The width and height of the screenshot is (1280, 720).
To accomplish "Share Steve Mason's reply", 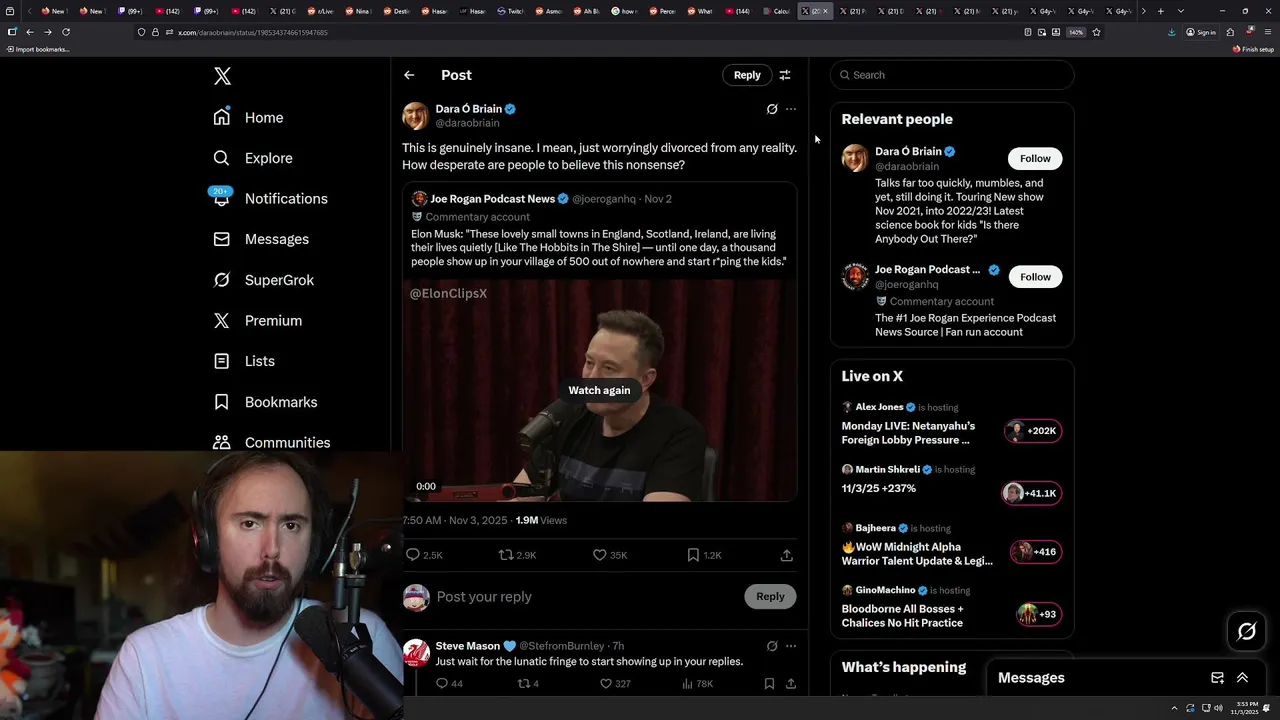I will [x=791, y=684].
